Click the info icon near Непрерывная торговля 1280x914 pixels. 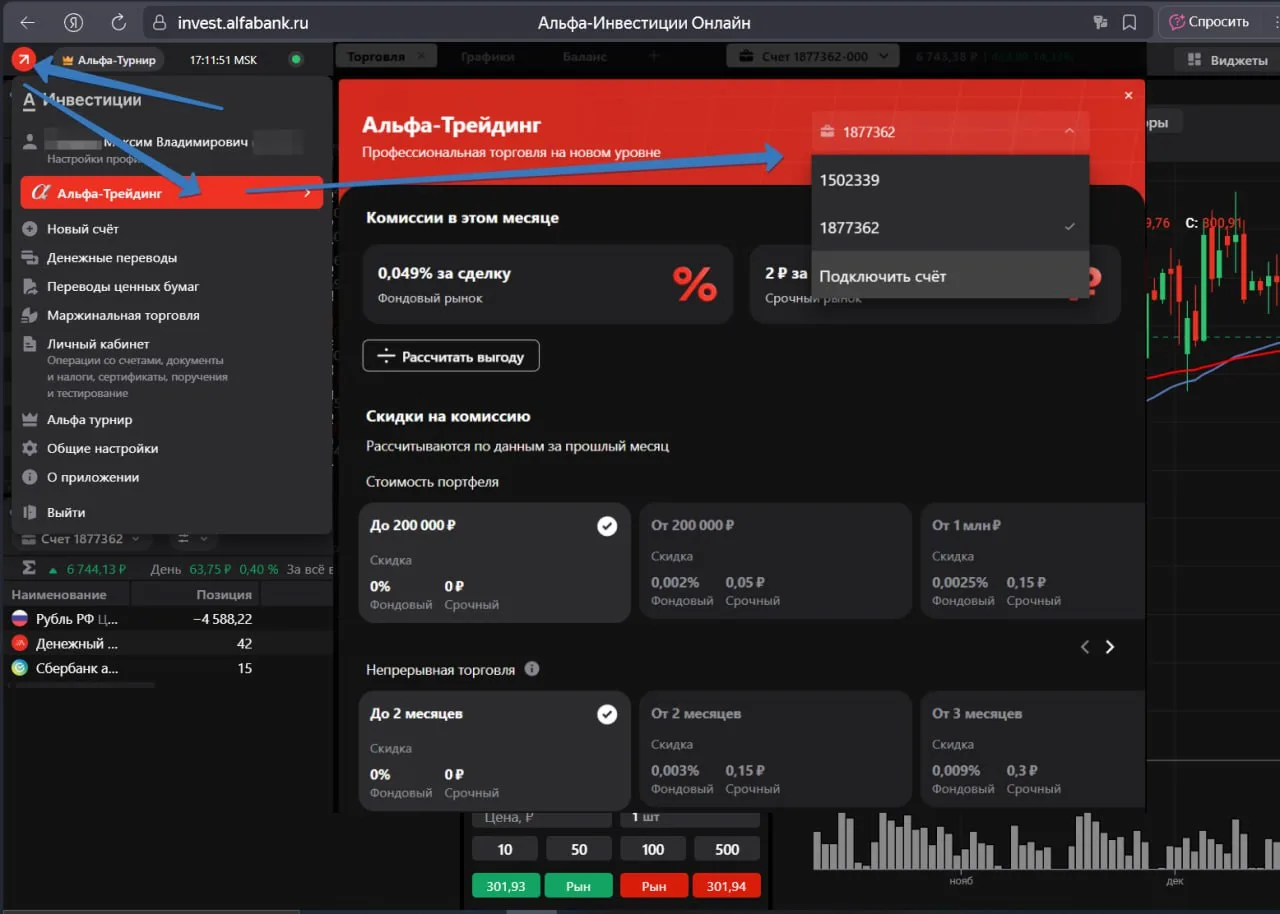[532, 669]
